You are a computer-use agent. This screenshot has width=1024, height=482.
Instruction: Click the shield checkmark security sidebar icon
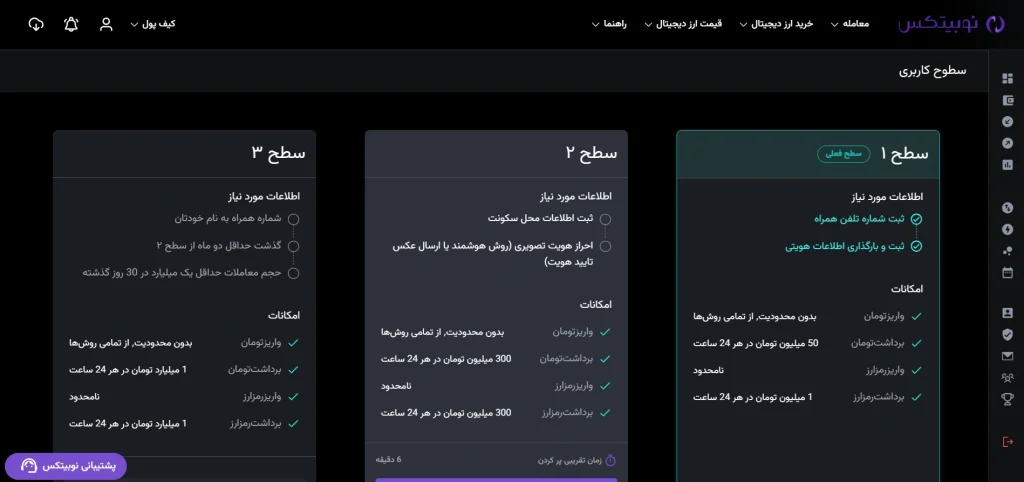[1007, 334]
